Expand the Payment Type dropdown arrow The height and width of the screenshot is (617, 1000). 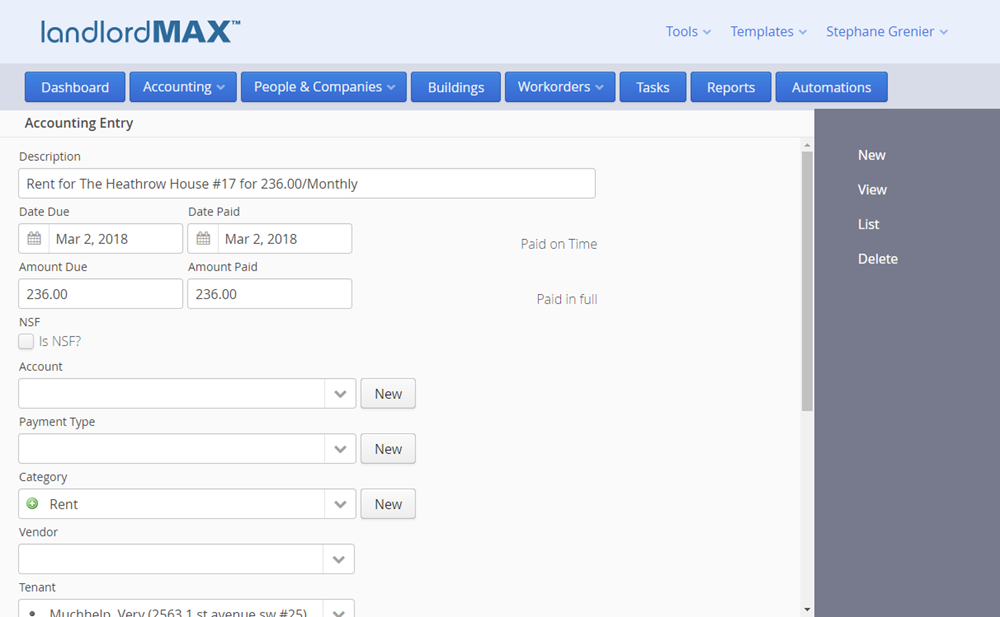(x=340, y=449)
